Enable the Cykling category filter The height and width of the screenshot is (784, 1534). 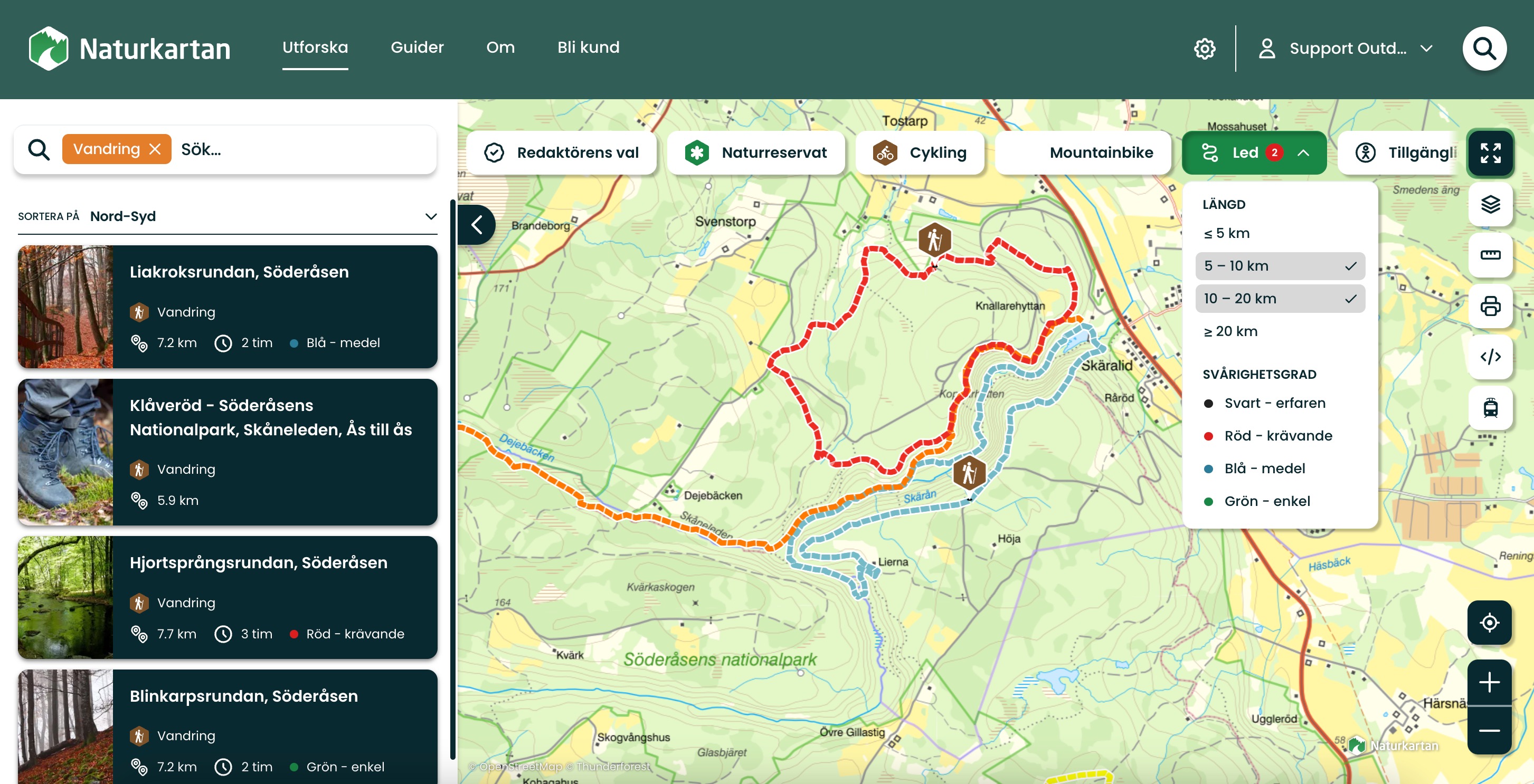click(x=920, y=153)
